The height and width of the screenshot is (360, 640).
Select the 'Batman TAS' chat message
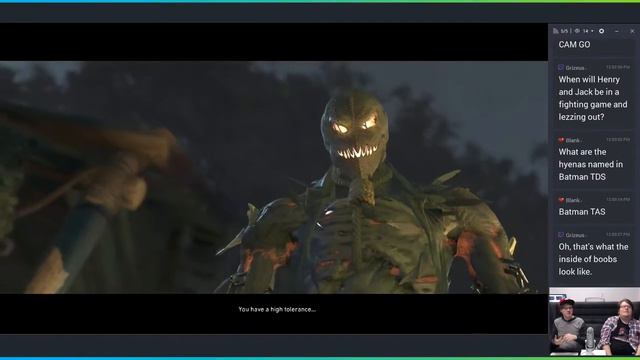582,212
